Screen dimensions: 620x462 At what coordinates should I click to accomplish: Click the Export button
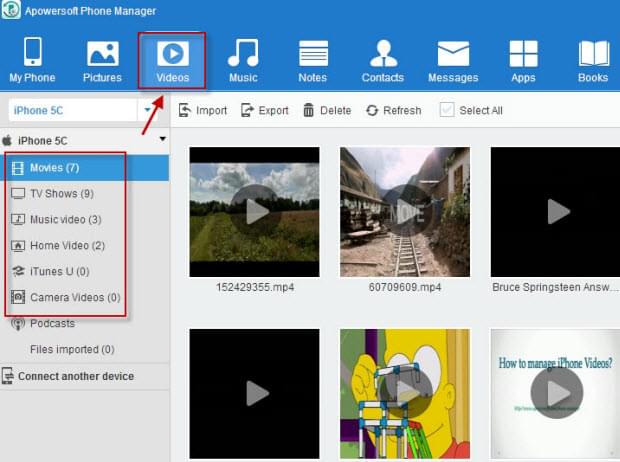click(265, 110)
